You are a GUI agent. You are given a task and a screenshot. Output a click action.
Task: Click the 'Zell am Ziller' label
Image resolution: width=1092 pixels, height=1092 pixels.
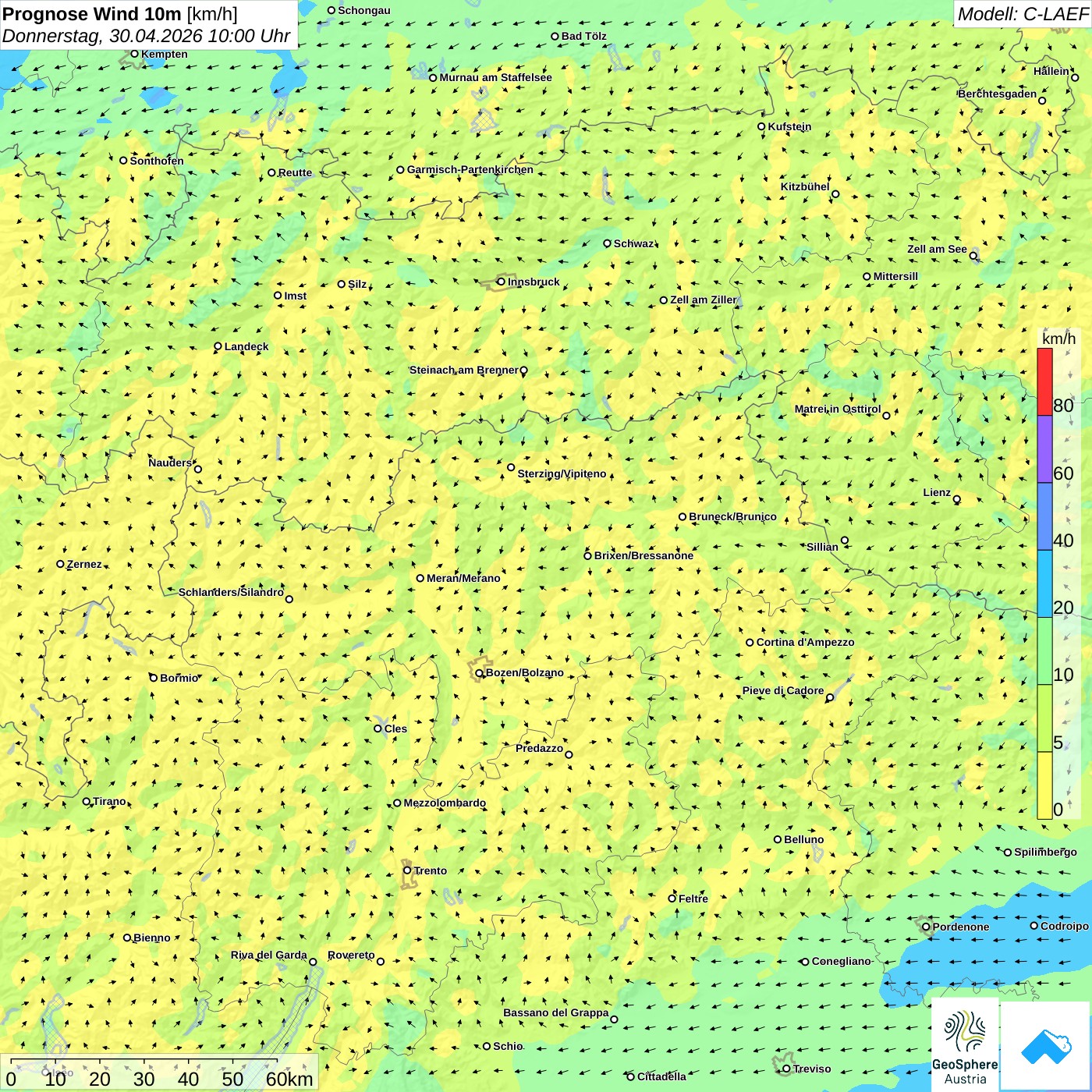point(703,300)
